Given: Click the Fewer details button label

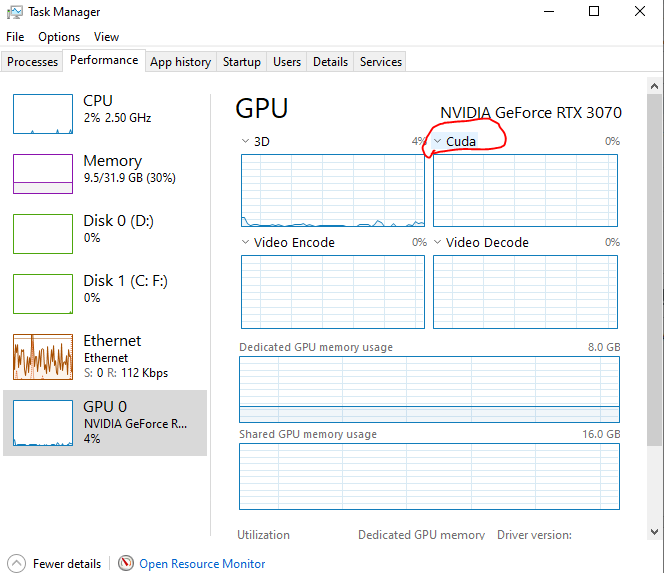Looking at the screenshot, I should pos(67,564).
